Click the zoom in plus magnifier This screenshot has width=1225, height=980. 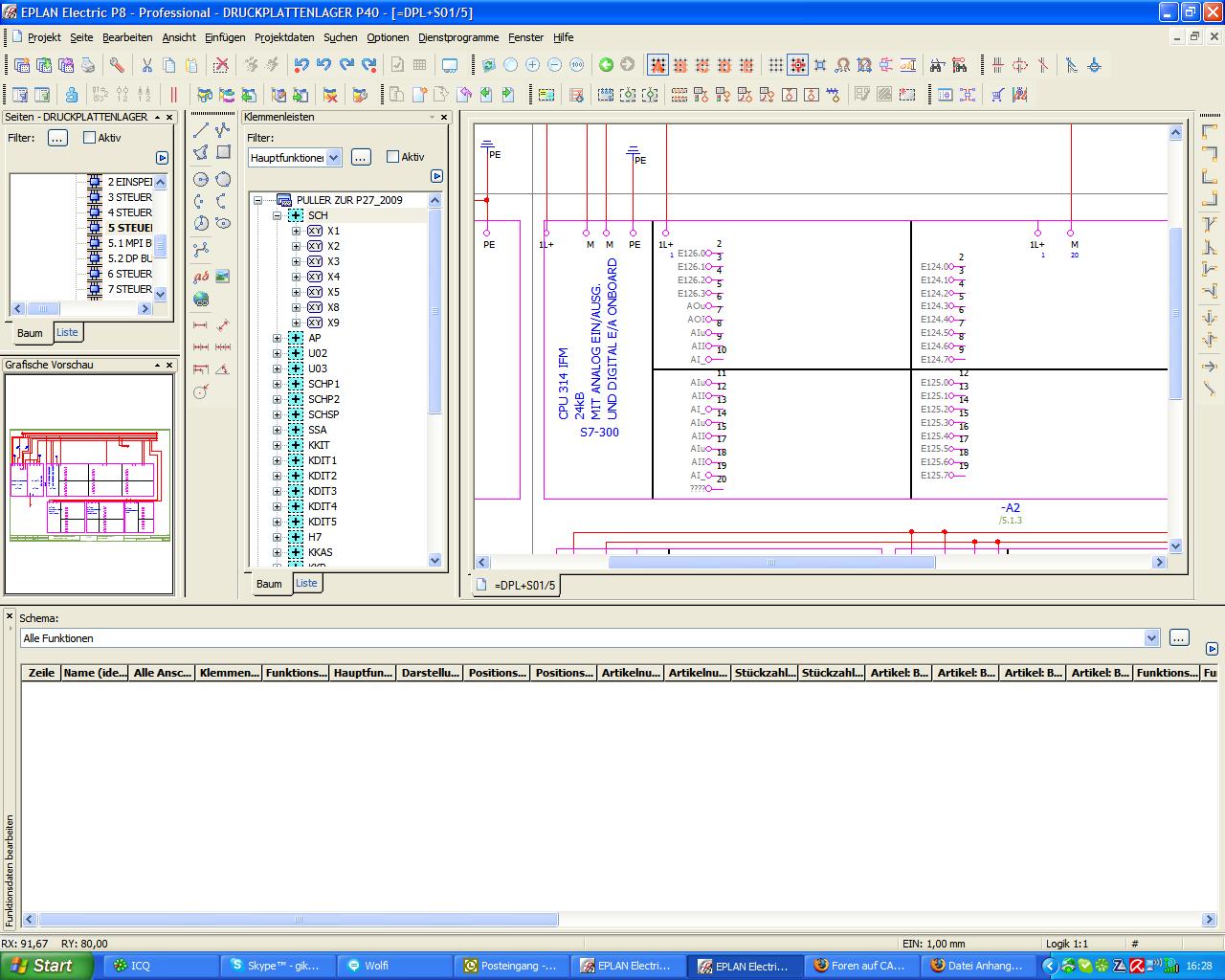coord(532,65)
